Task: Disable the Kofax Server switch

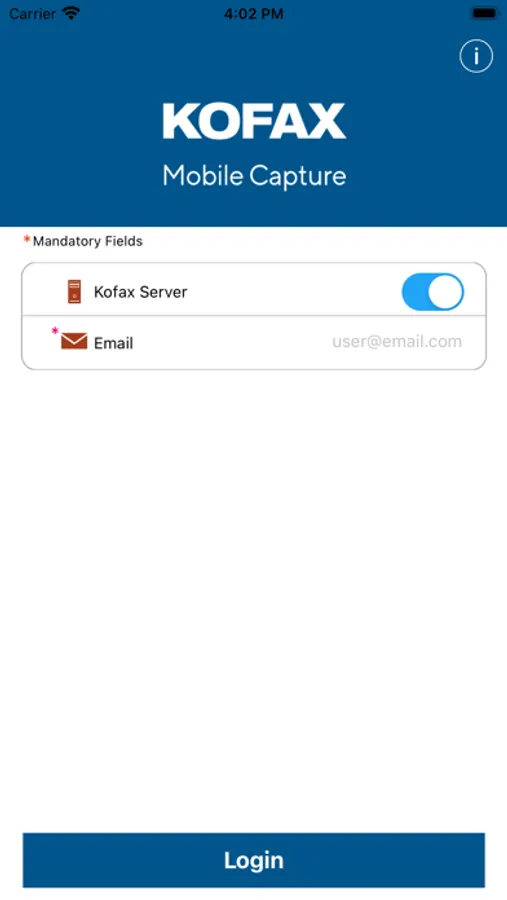Action: (432, 292)
